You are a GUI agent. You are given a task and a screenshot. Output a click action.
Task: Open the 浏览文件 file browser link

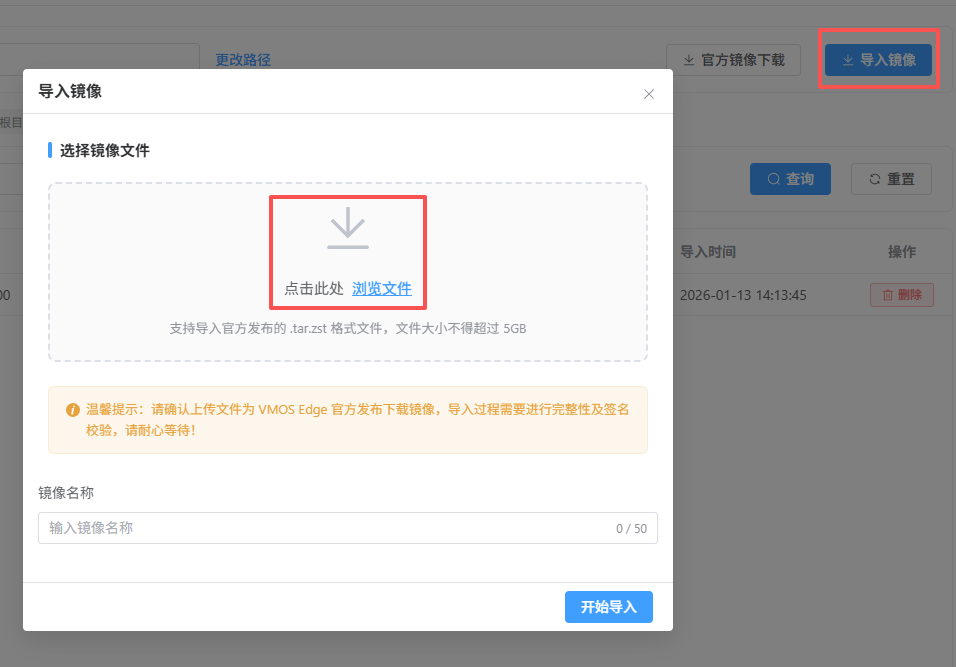[x=382, y=288]
